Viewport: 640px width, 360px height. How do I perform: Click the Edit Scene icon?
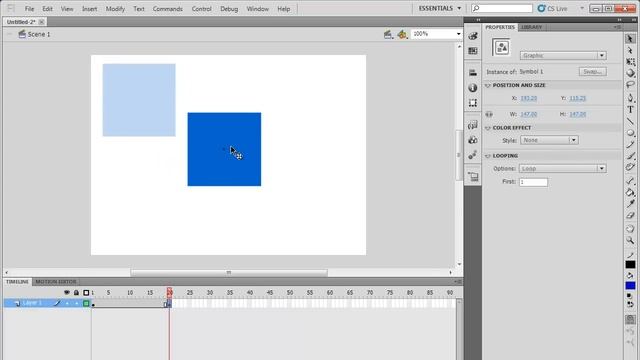pyautogui.click(x=388, y=35)
